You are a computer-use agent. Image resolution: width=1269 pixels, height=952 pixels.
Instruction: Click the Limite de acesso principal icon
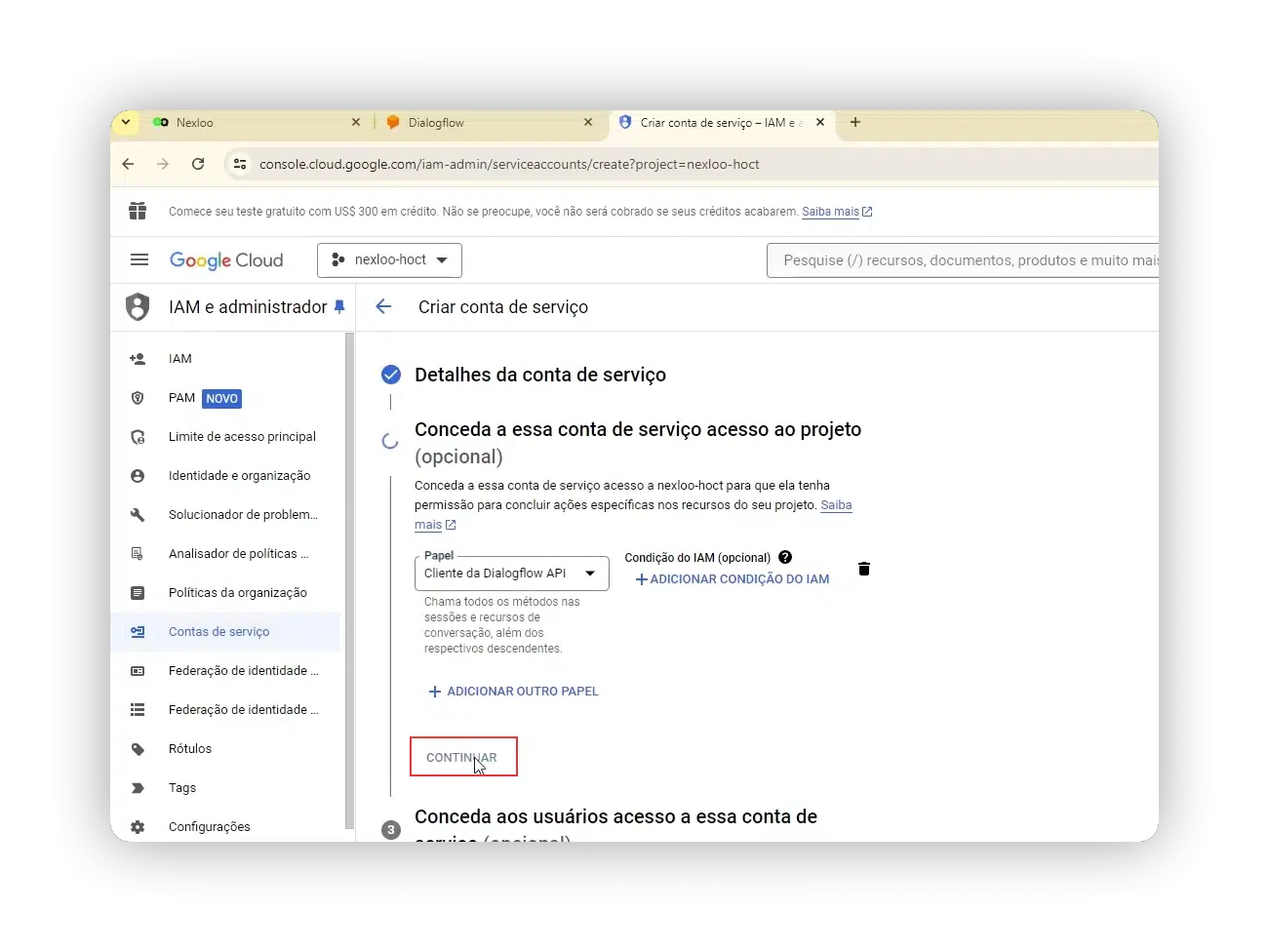click(138, 437)
